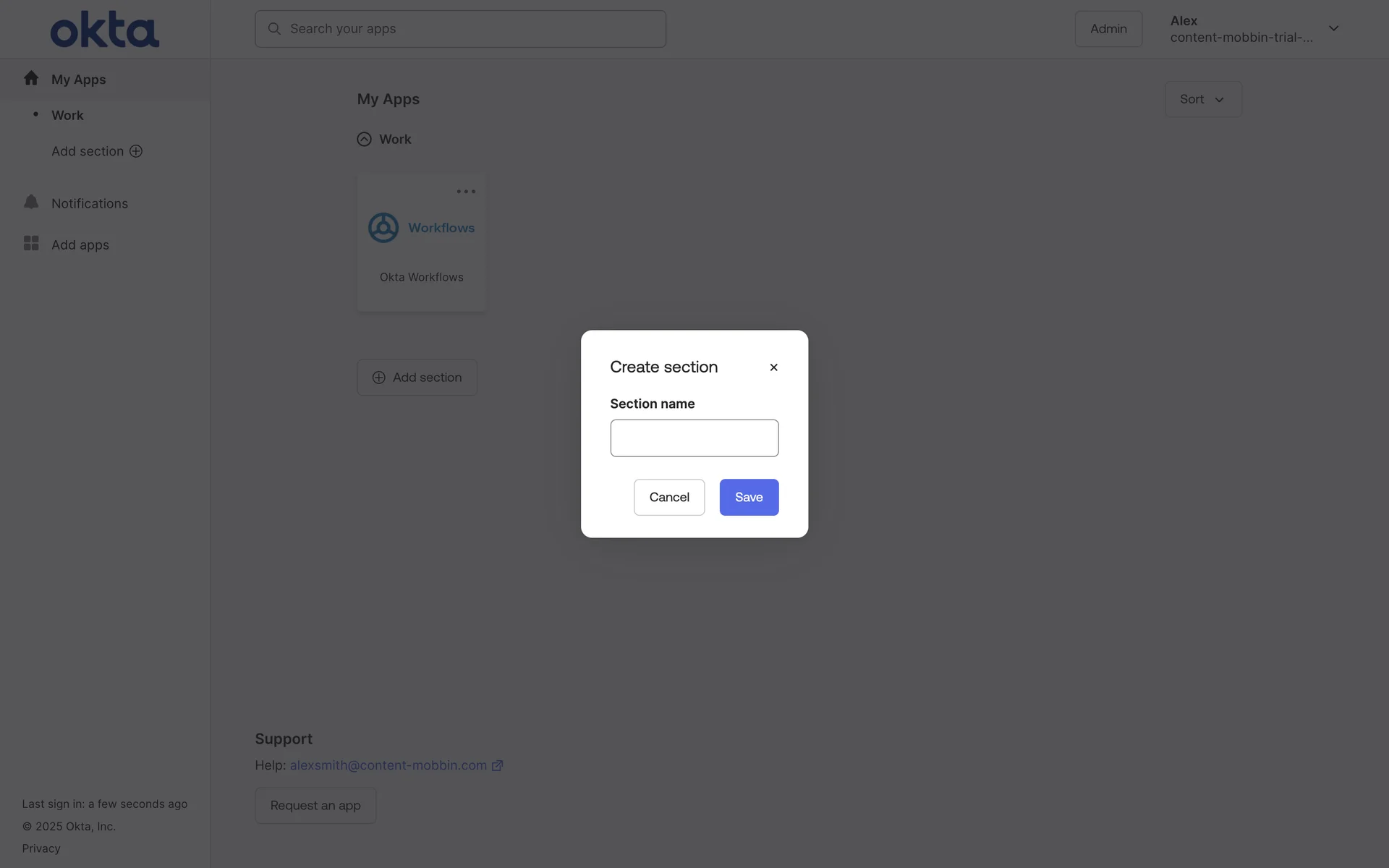This screenshot has width=1389, height=868.
Task: Click the Add apps grid icon
Action: [x=31, y=243]
